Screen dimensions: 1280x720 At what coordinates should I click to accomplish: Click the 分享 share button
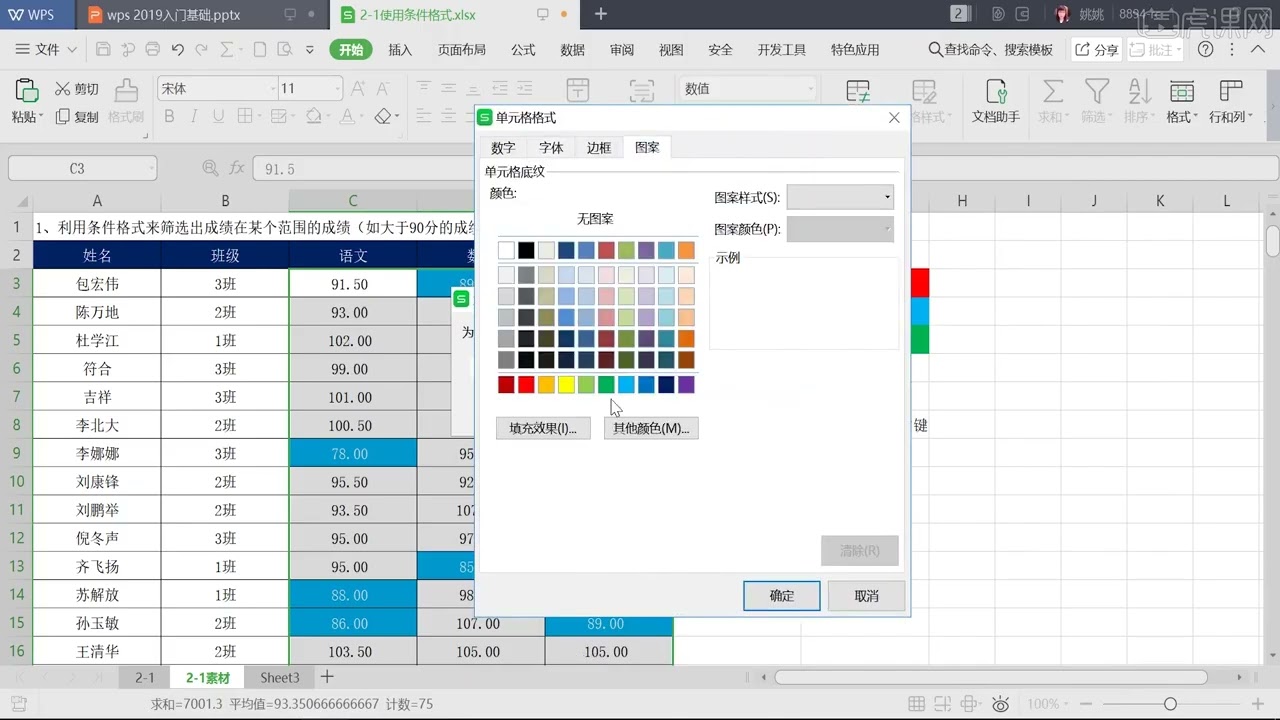point(1097,49)
